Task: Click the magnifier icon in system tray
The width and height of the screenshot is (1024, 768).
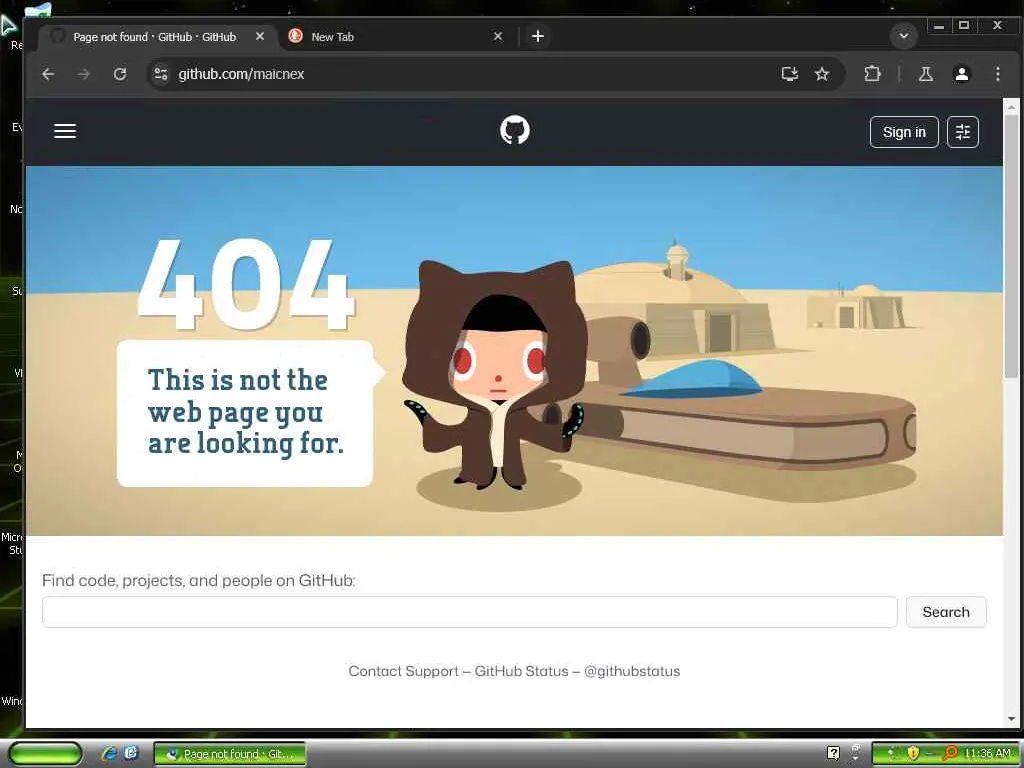Action: point(950,753)
